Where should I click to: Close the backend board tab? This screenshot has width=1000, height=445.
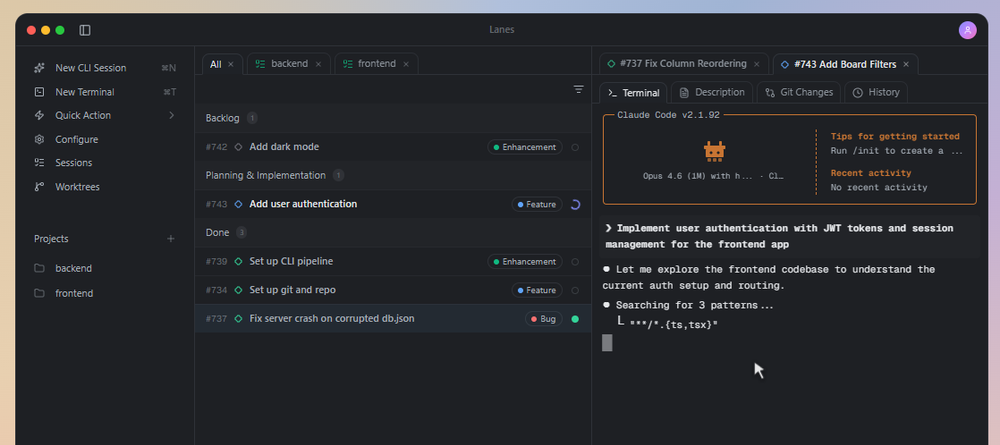point(318,64)
